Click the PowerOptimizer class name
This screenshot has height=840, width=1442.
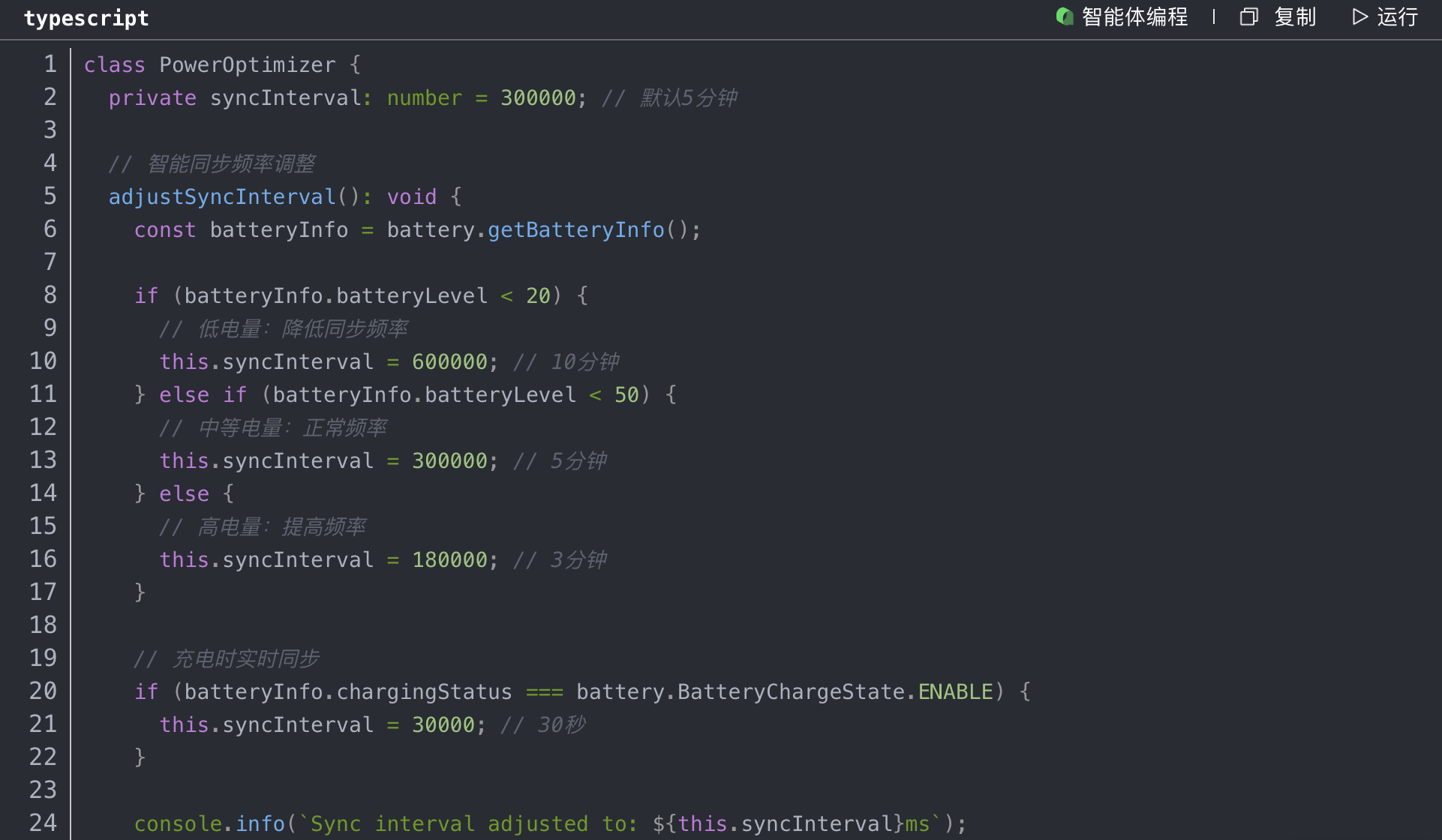248,65
